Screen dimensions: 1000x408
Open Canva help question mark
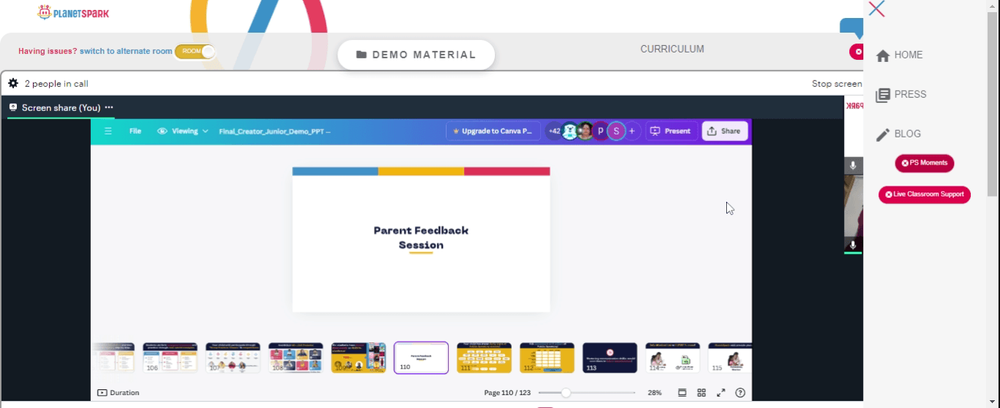(740, 393)
